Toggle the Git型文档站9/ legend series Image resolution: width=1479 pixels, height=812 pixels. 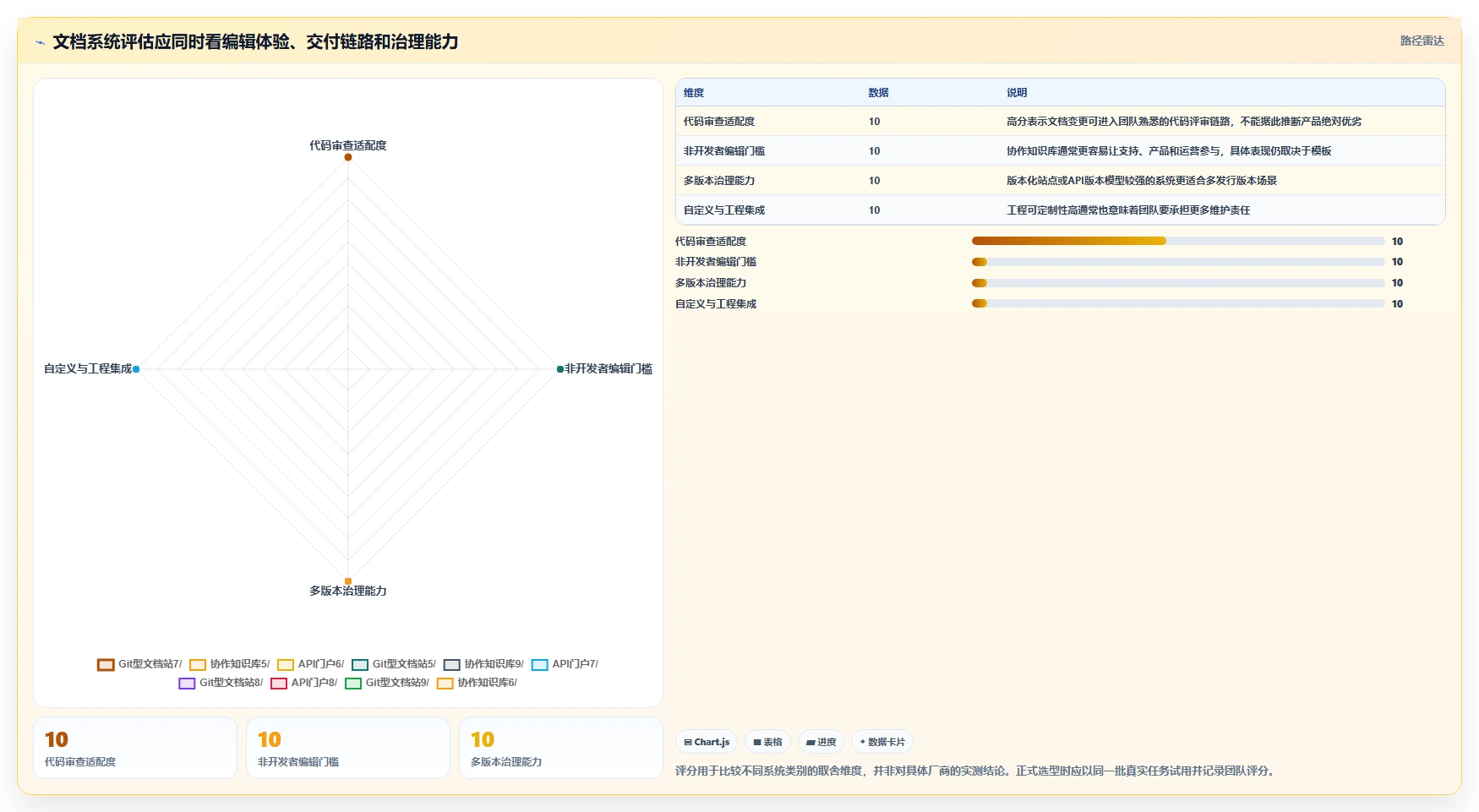[x=387, y=683]
